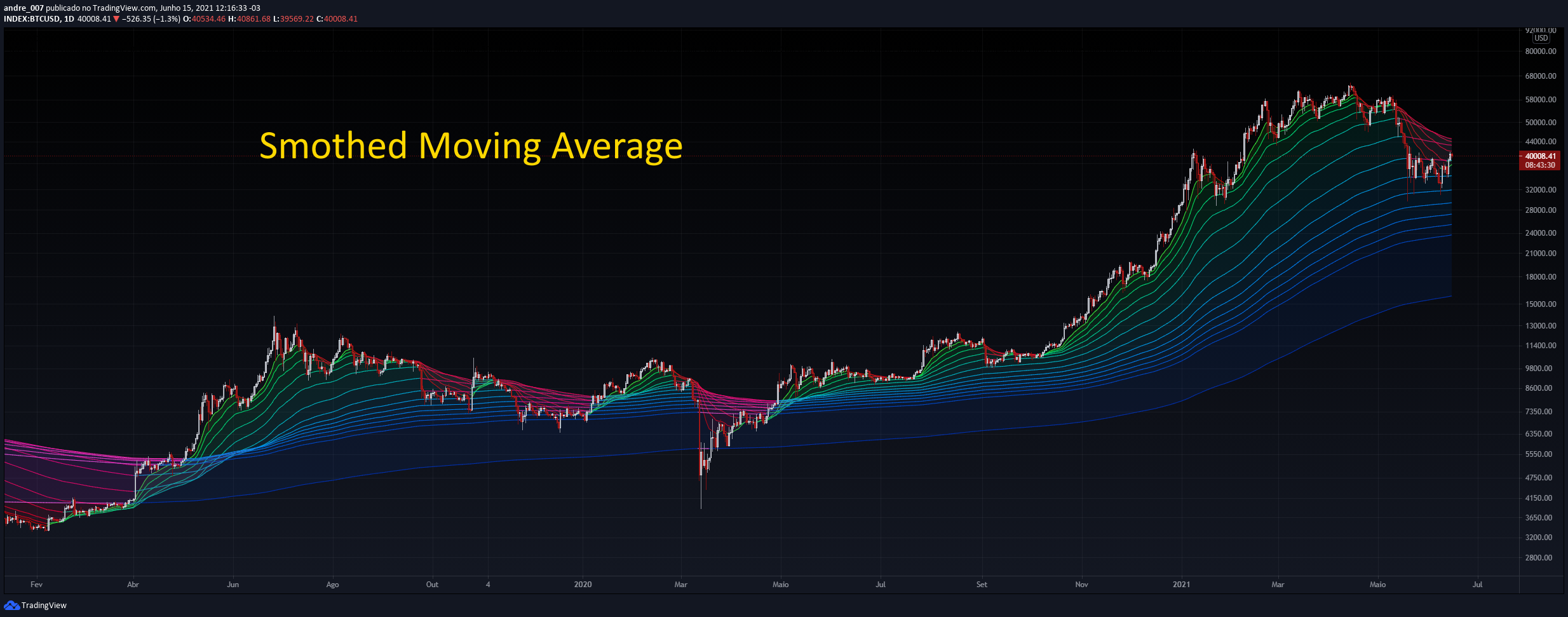Click the open value O:40534.46

204,19
